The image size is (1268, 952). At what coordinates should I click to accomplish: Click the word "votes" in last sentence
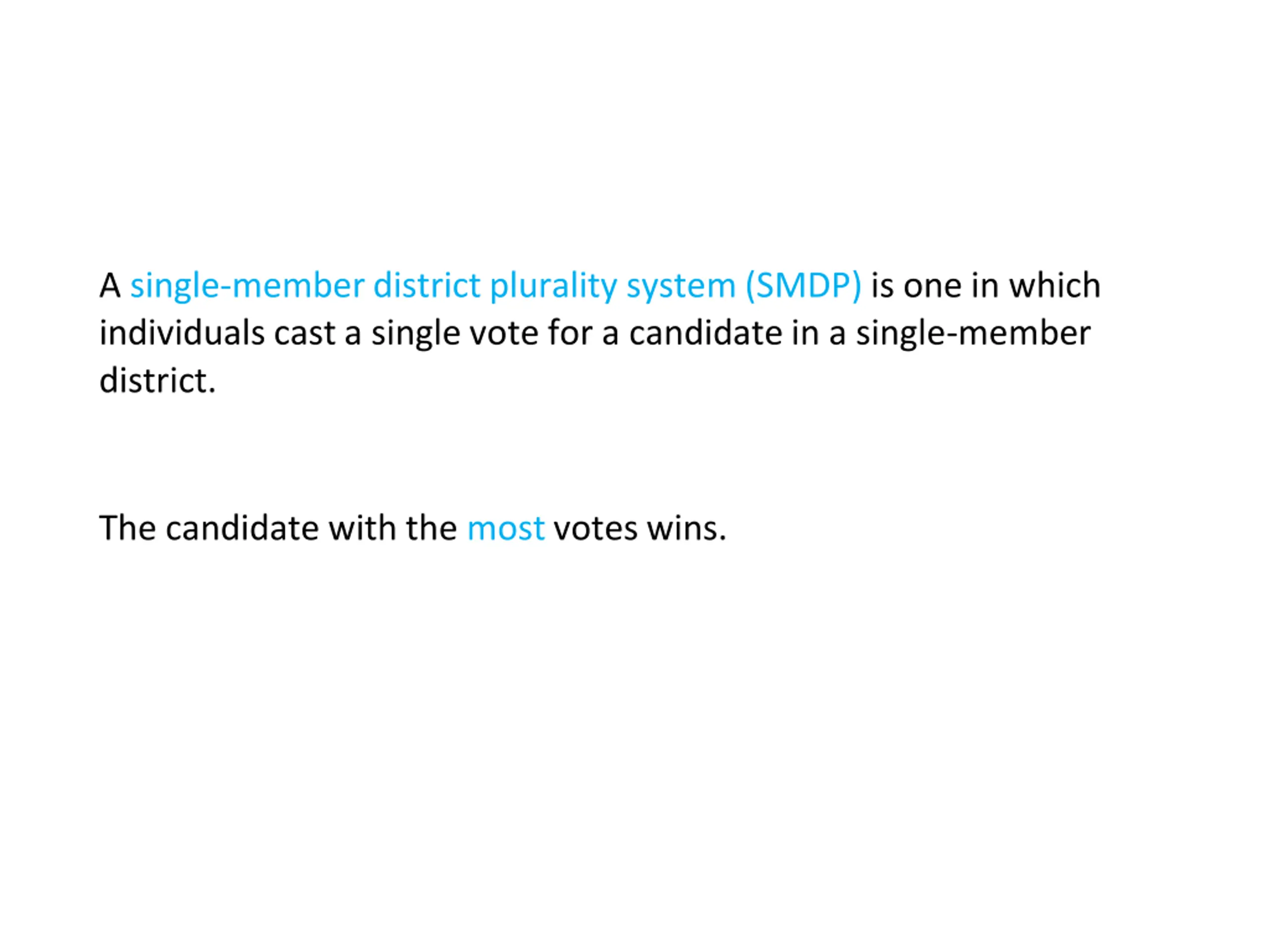[x=595, y=529]
